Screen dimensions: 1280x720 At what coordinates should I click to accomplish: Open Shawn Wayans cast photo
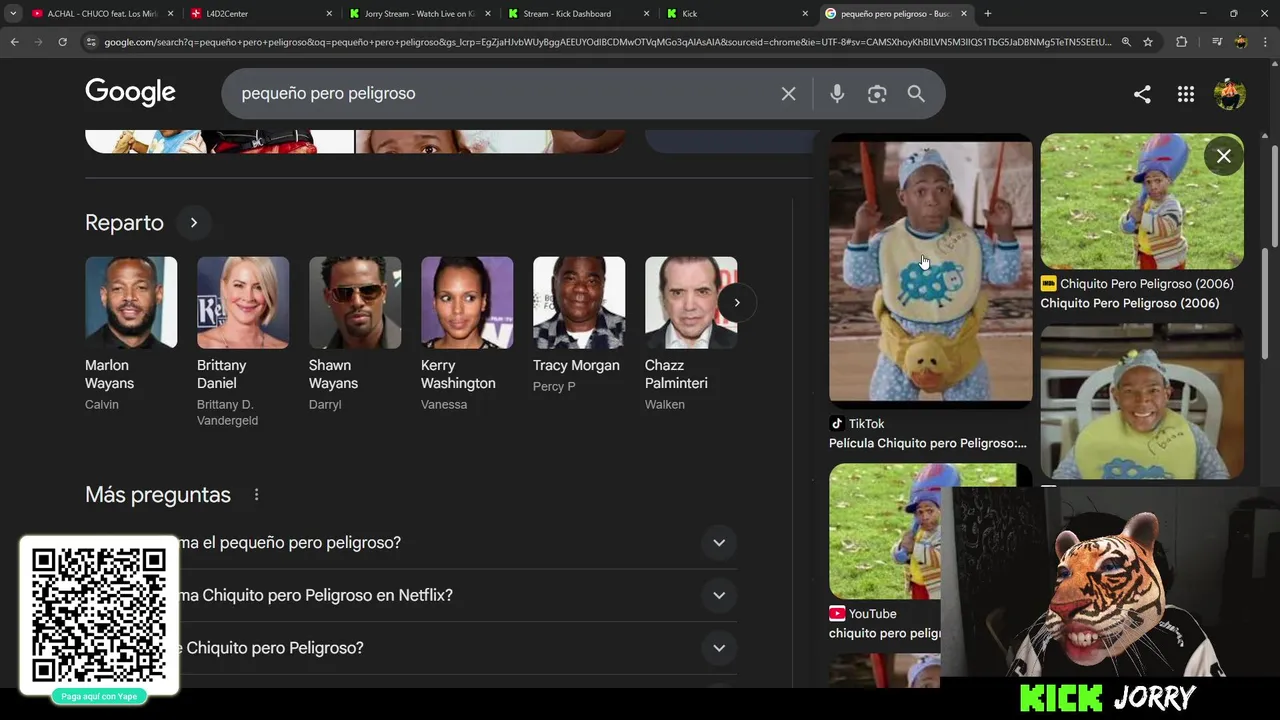pyautogui.click(x=355, y=302)
